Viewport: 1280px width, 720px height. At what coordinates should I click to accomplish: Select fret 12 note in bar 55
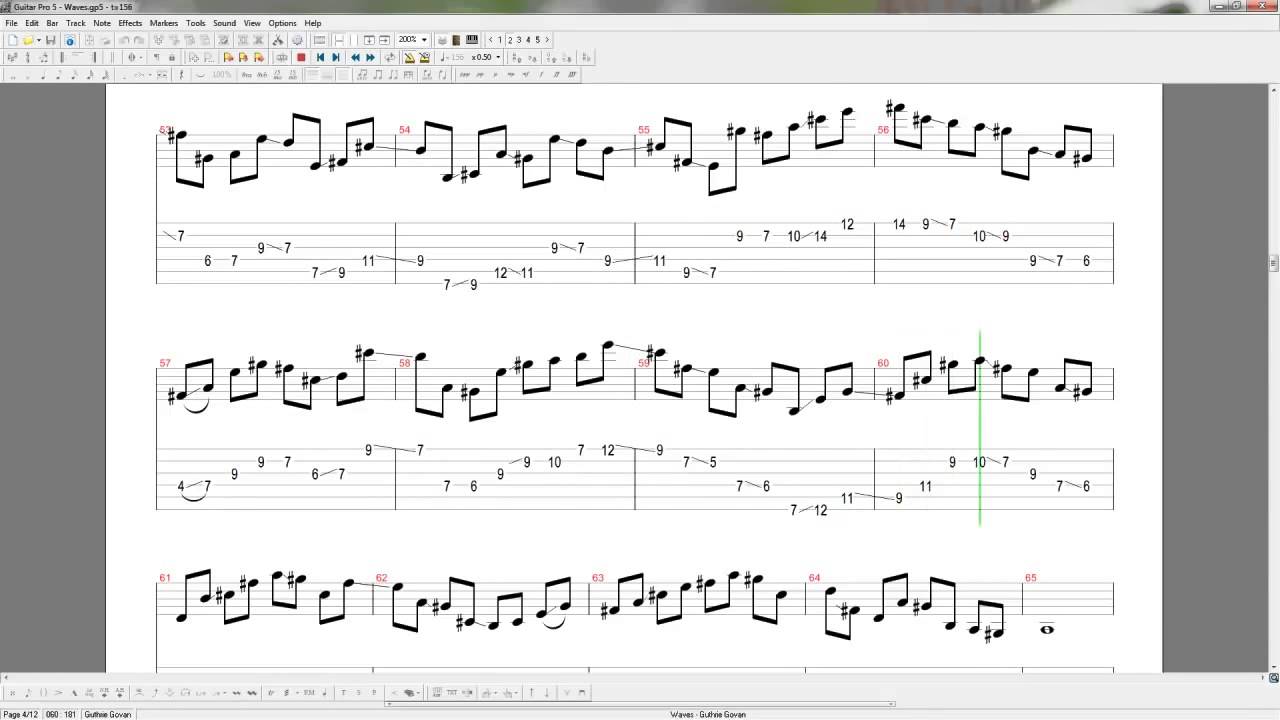click(x=847, y=224)
